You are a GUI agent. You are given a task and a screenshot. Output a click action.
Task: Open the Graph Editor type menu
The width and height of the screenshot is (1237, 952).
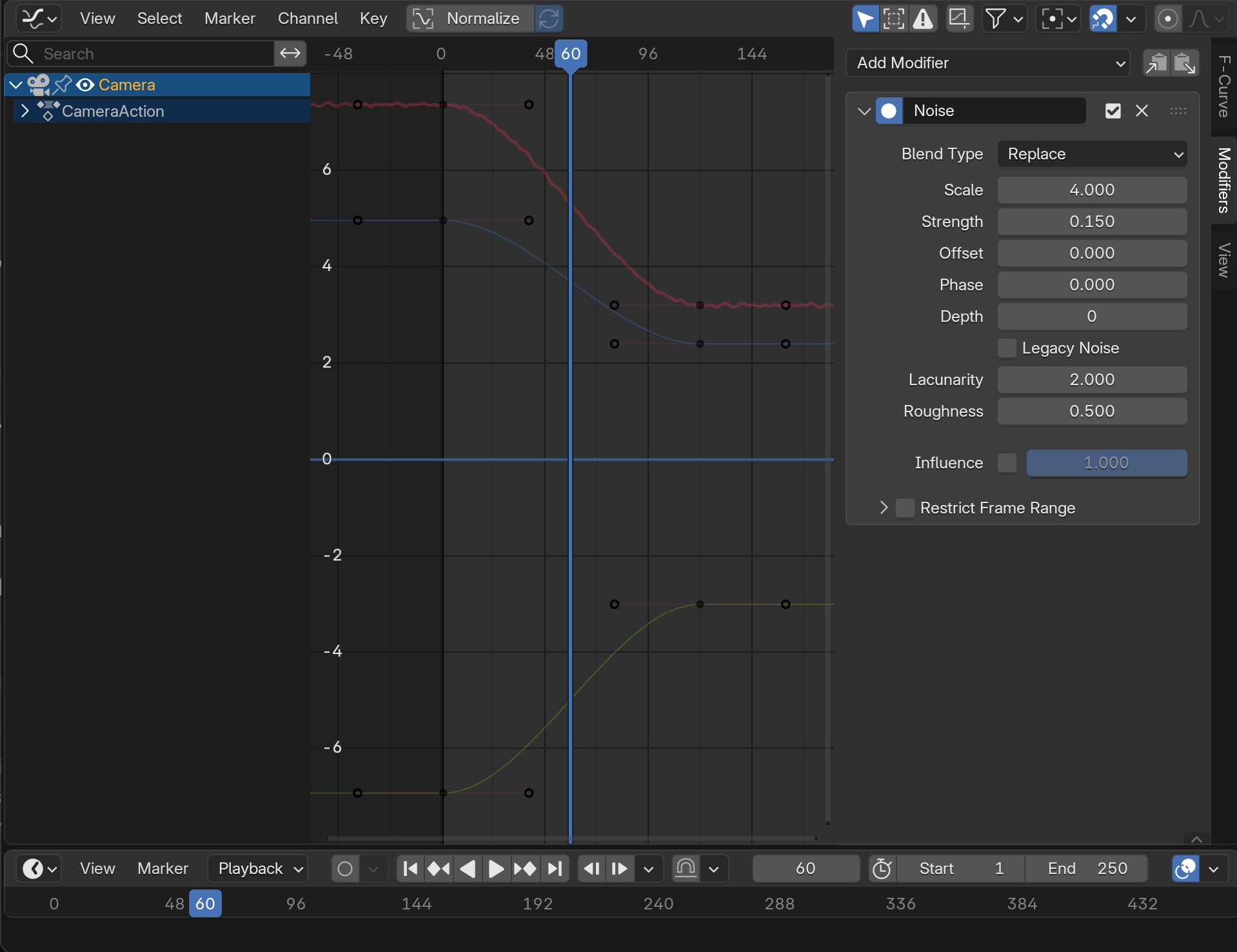38,19
